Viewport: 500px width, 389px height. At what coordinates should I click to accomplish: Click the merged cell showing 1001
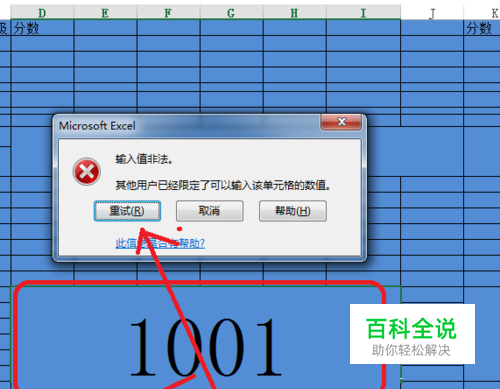[x=206, y=337]
